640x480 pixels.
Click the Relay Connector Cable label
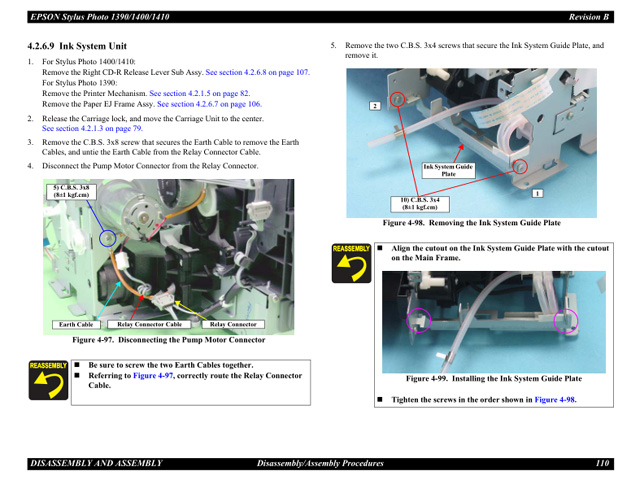click(150, 325)
